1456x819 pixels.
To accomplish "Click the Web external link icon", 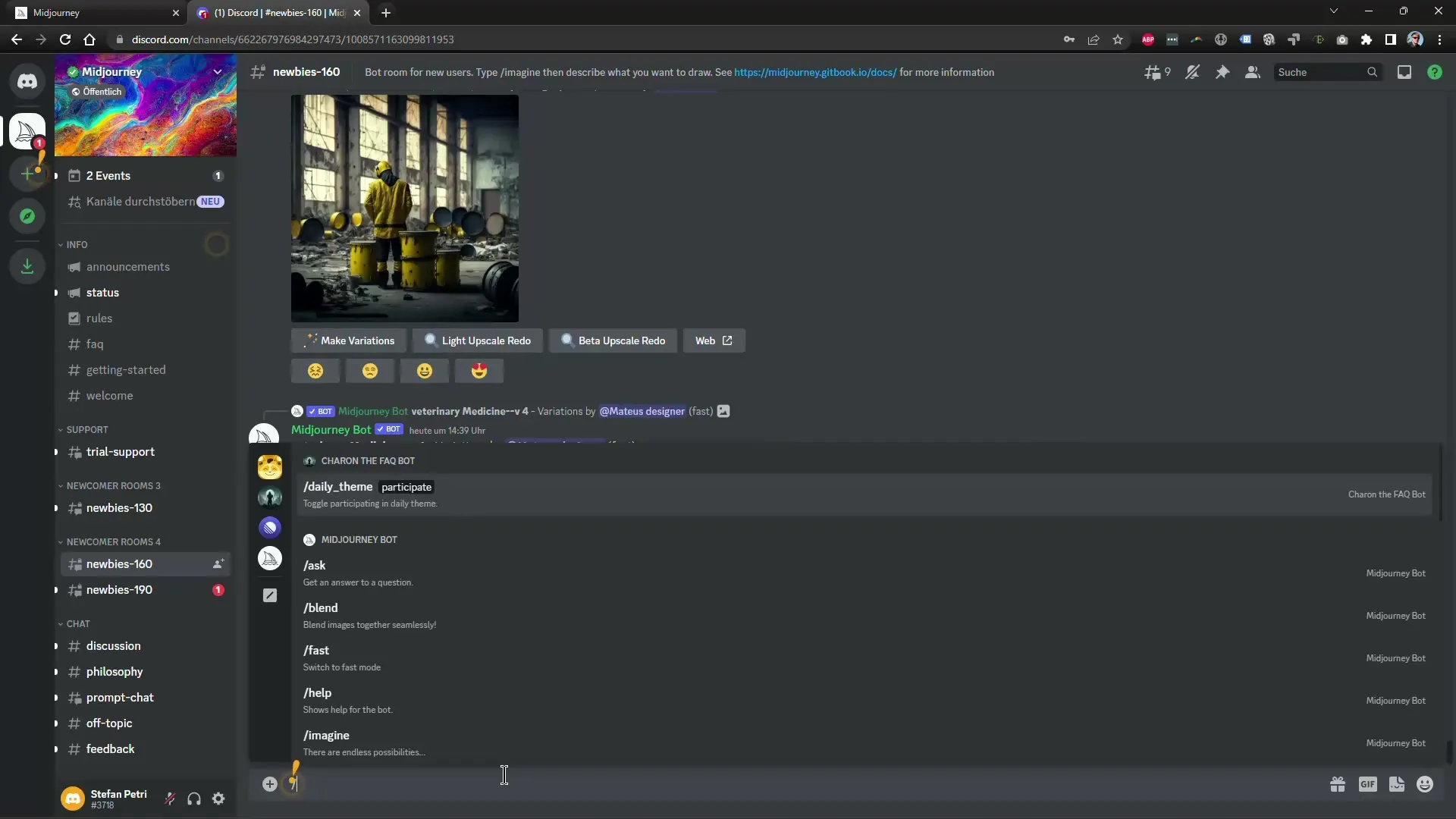I will coord(727,339).
